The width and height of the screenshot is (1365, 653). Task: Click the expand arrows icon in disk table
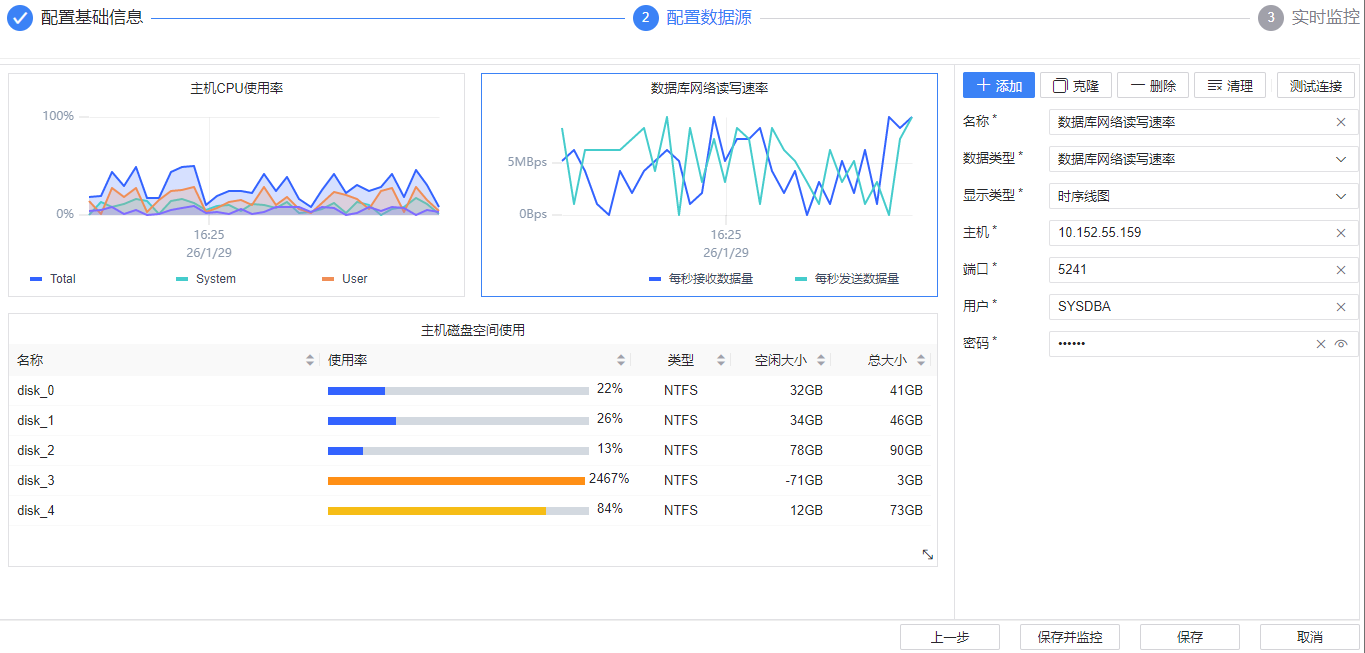[927, 554]
